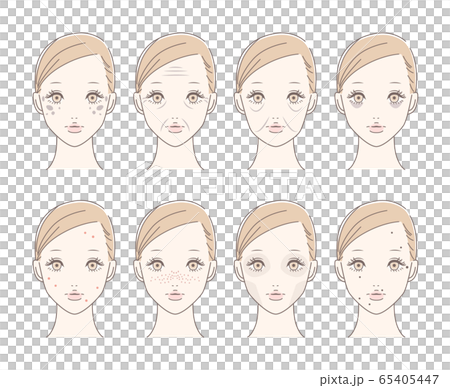Select the face with sagging smile lines

pos(276,101)
